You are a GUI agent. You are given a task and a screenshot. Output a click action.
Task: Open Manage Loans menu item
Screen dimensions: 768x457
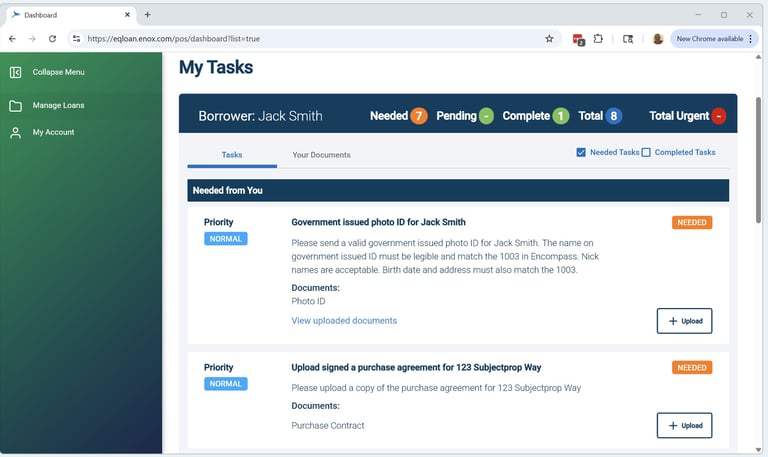click(58, 105)
